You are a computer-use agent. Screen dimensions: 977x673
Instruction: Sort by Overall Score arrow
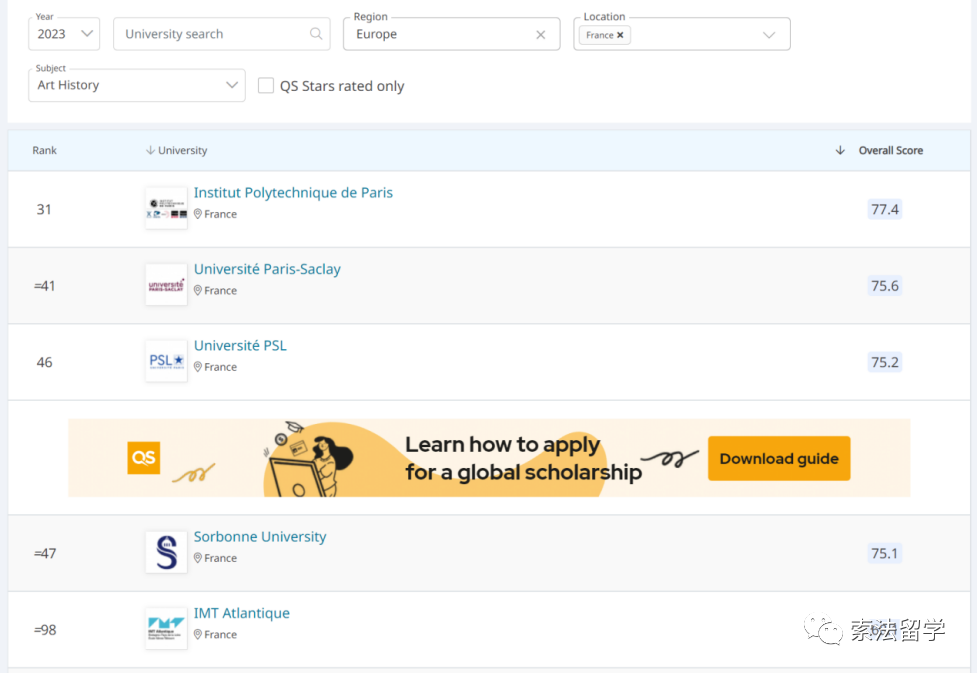[x=840, y=150]
